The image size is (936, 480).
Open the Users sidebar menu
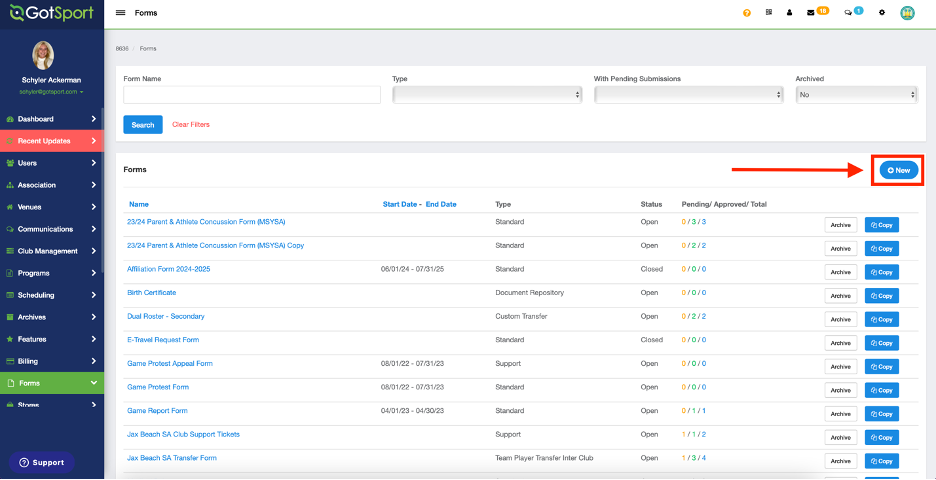pyautogui.click(x=52, y=163)
